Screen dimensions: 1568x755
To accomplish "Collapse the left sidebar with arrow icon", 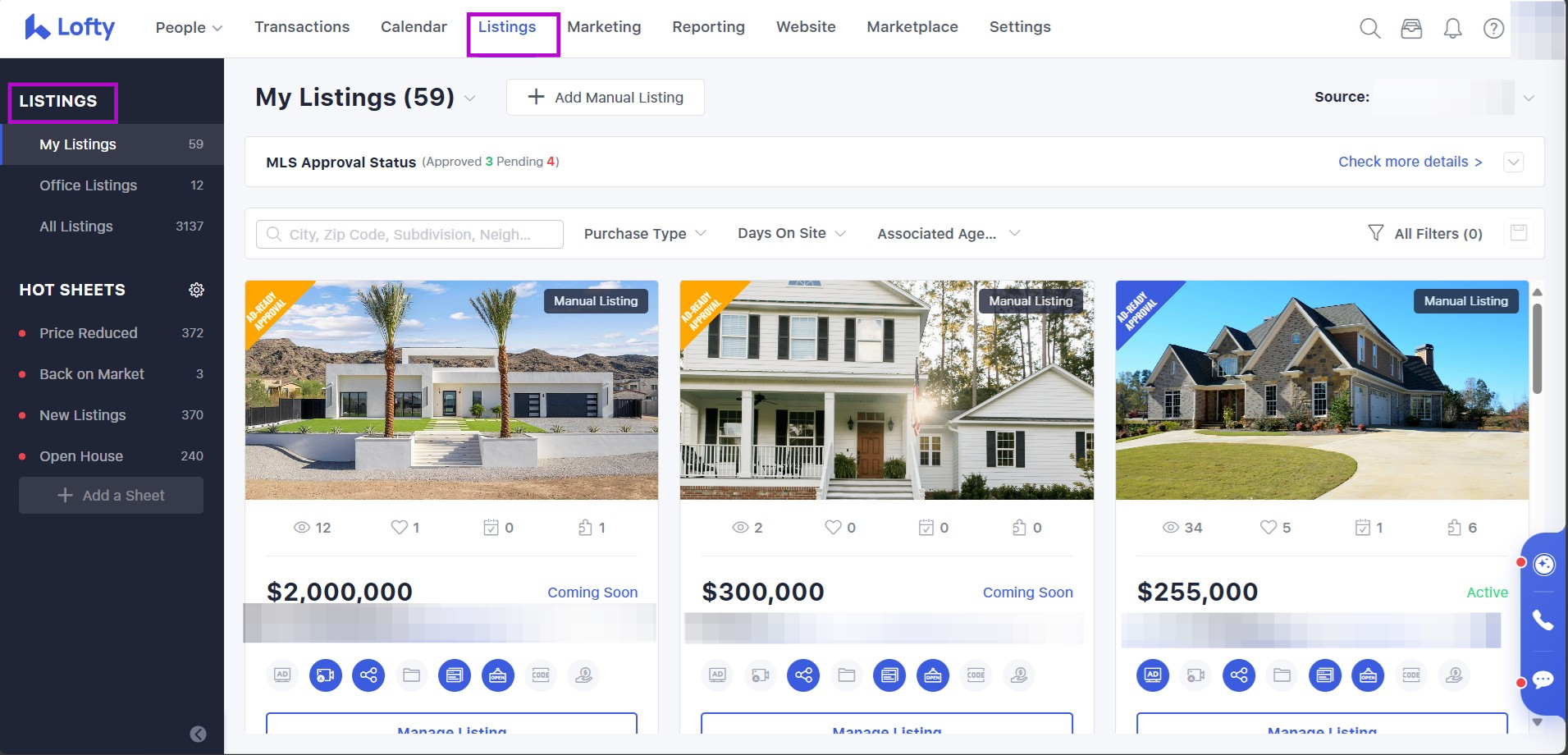I will click(x=198, y=734).
